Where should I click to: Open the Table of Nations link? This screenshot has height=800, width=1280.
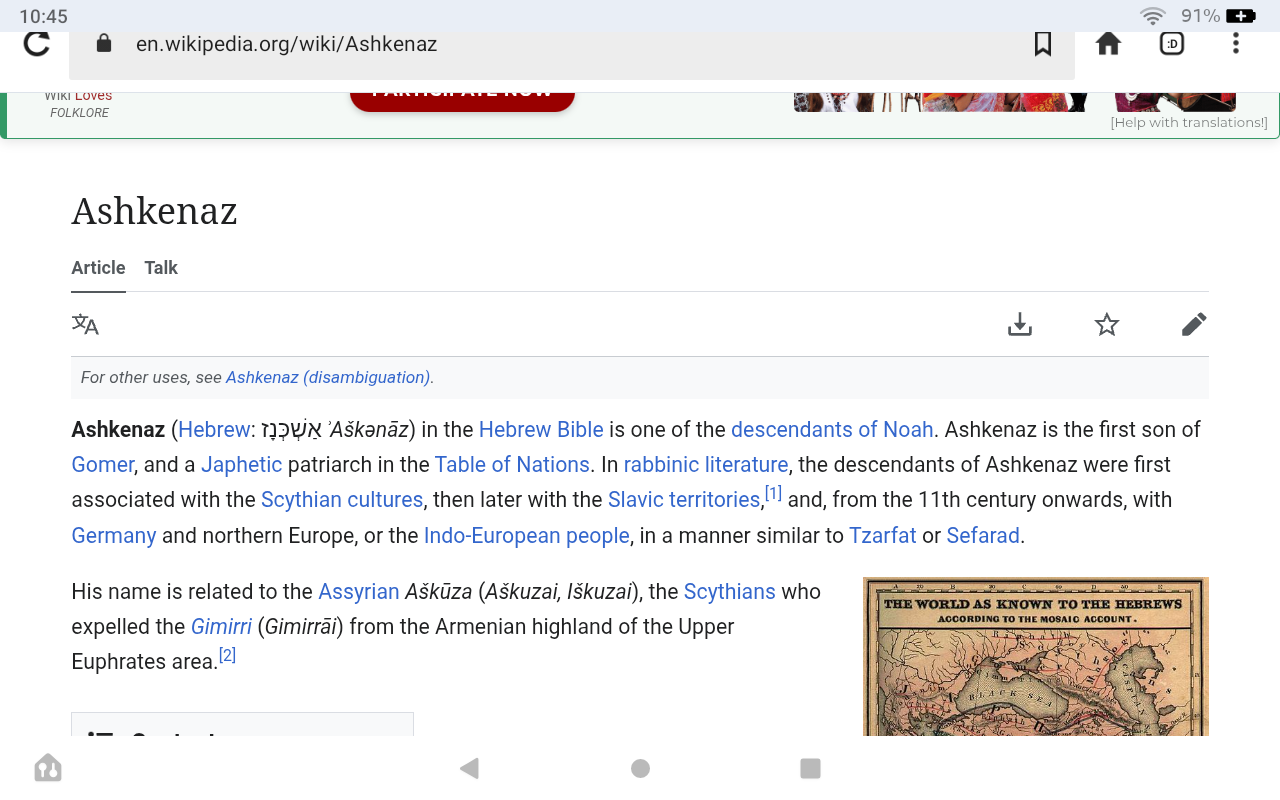click(512, 465)
